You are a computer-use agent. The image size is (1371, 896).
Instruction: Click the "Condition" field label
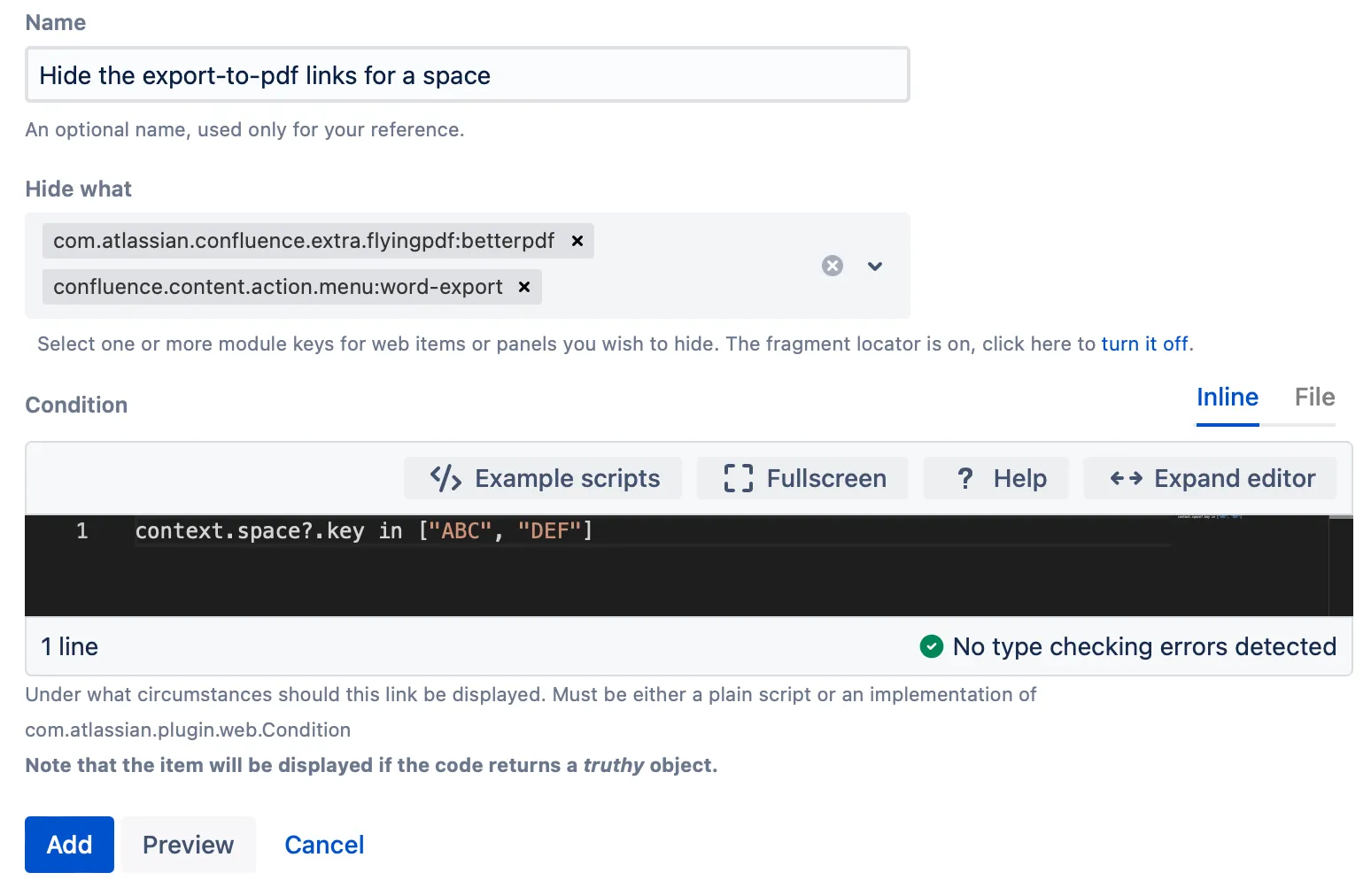click(x=76, y=405)
